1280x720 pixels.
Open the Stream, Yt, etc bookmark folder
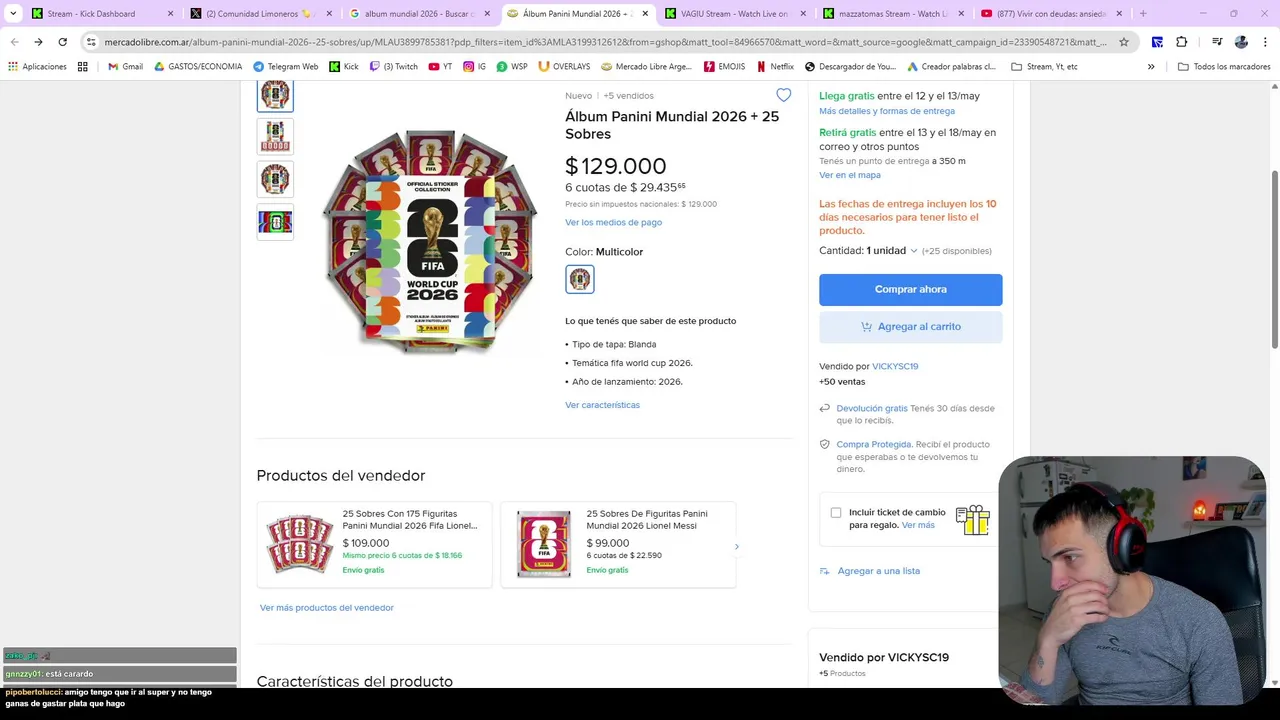[1044, 66]
